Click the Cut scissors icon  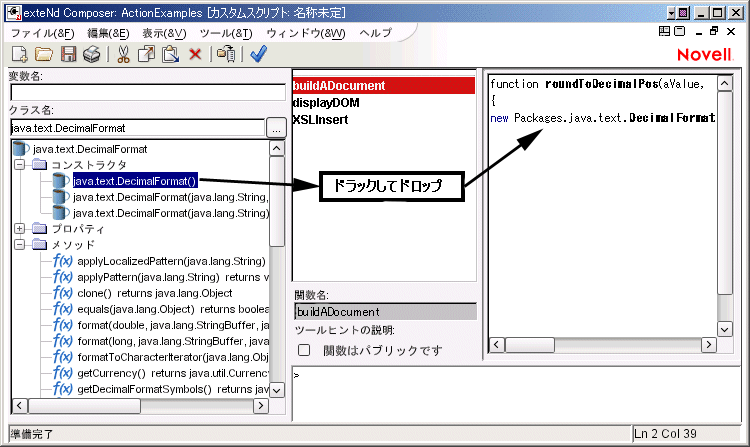pos(123,54)
